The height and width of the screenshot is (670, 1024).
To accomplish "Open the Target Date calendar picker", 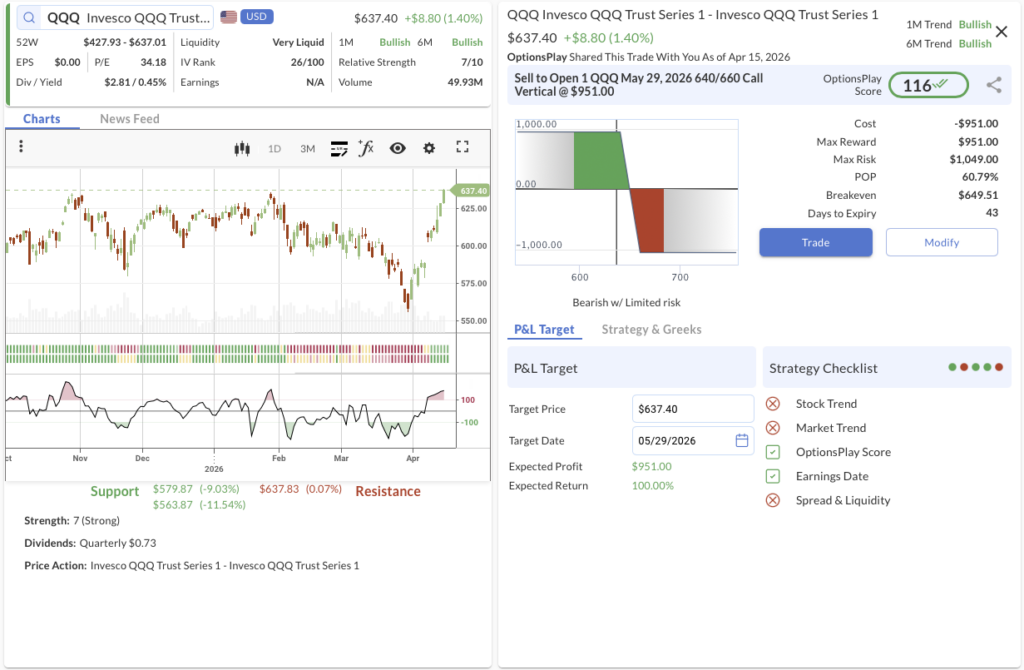I will [742, 440].
